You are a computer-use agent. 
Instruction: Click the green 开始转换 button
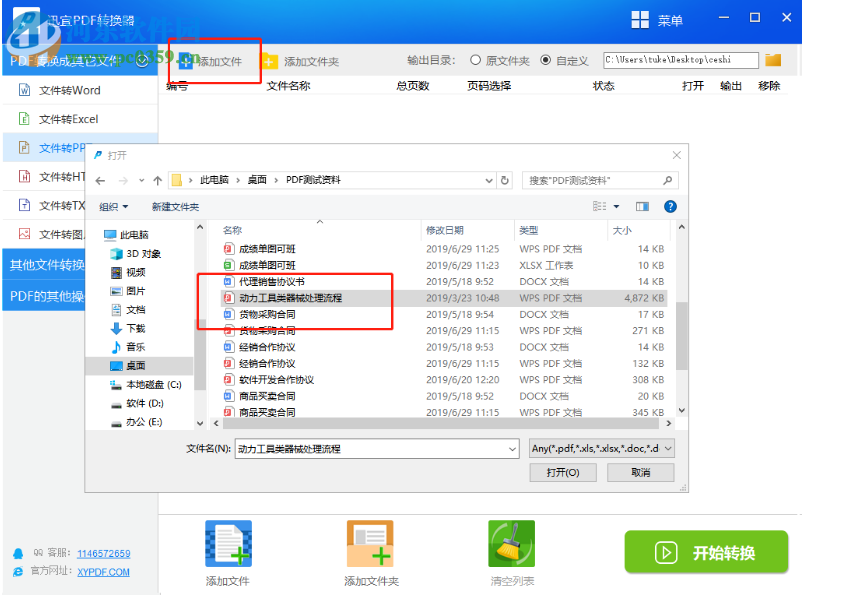(x=707, y=552)
